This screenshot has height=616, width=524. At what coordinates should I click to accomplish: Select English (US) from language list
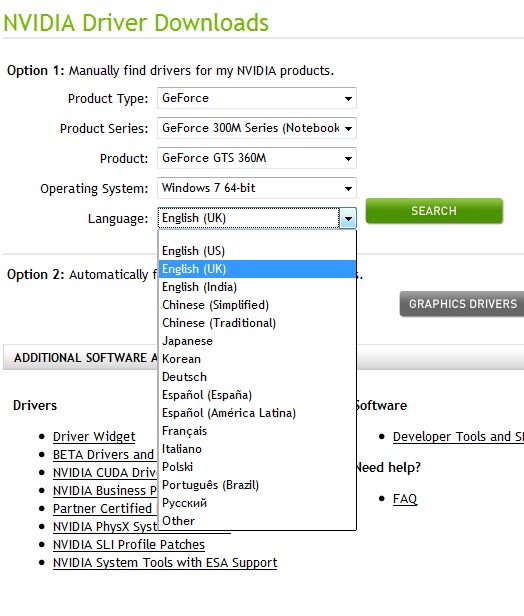coord(257,251)
